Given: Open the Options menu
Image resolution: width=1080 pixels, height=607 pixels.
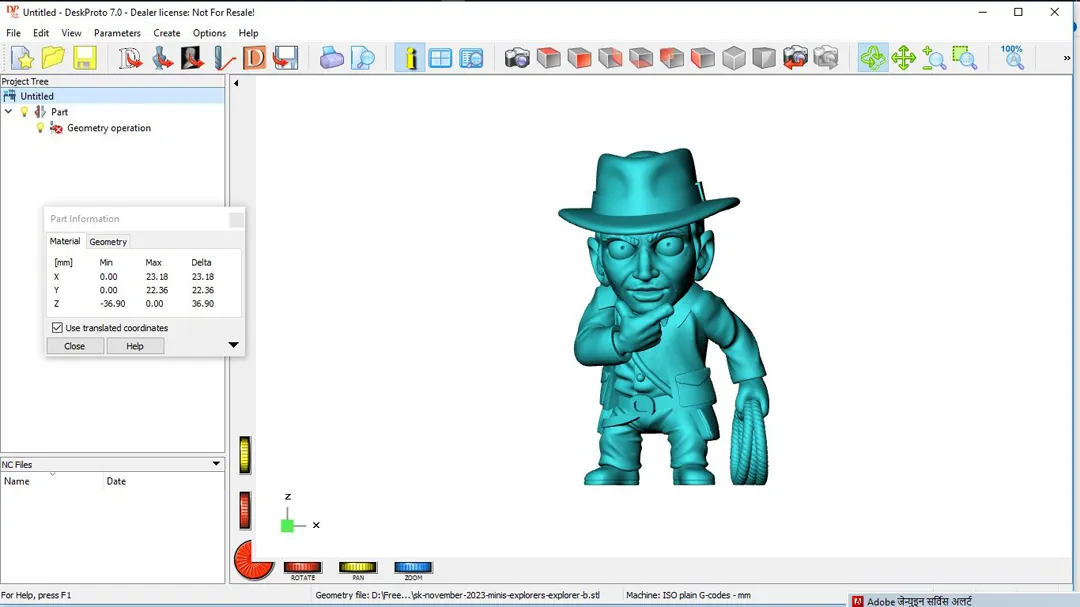Looking at the screenshot, I should (209, 33).
